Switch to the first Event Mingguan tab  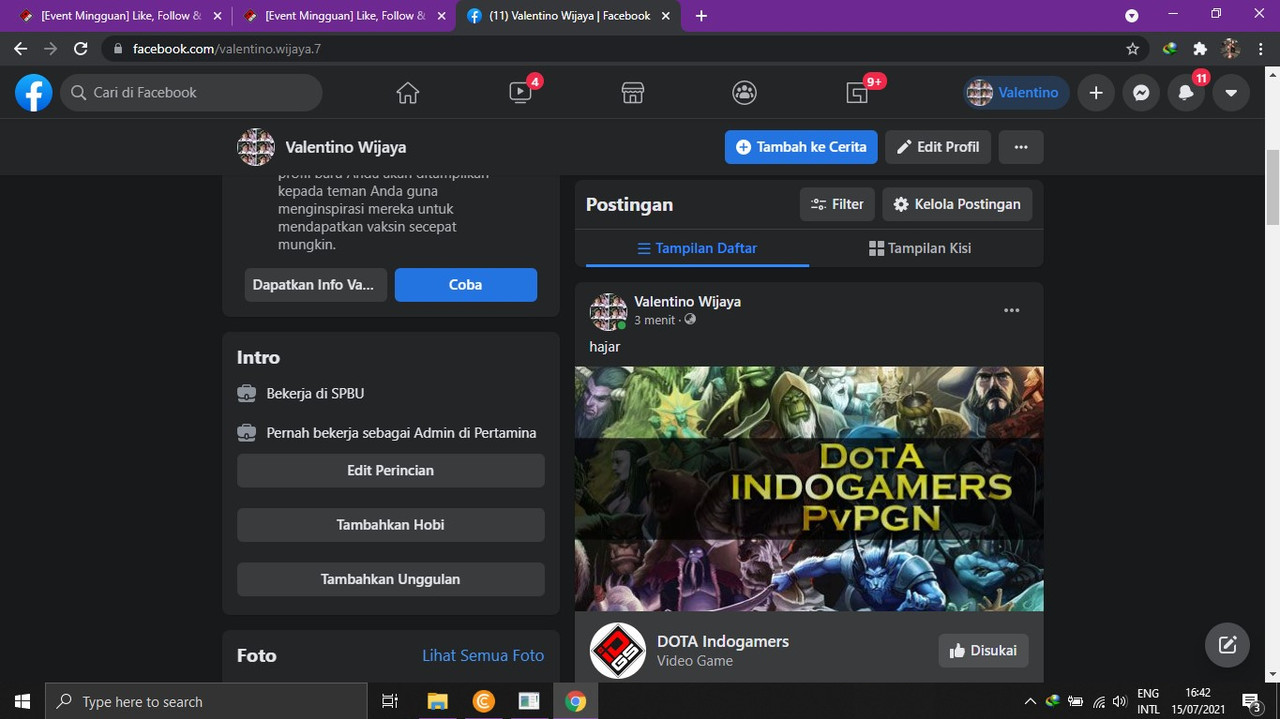(121, 16)
